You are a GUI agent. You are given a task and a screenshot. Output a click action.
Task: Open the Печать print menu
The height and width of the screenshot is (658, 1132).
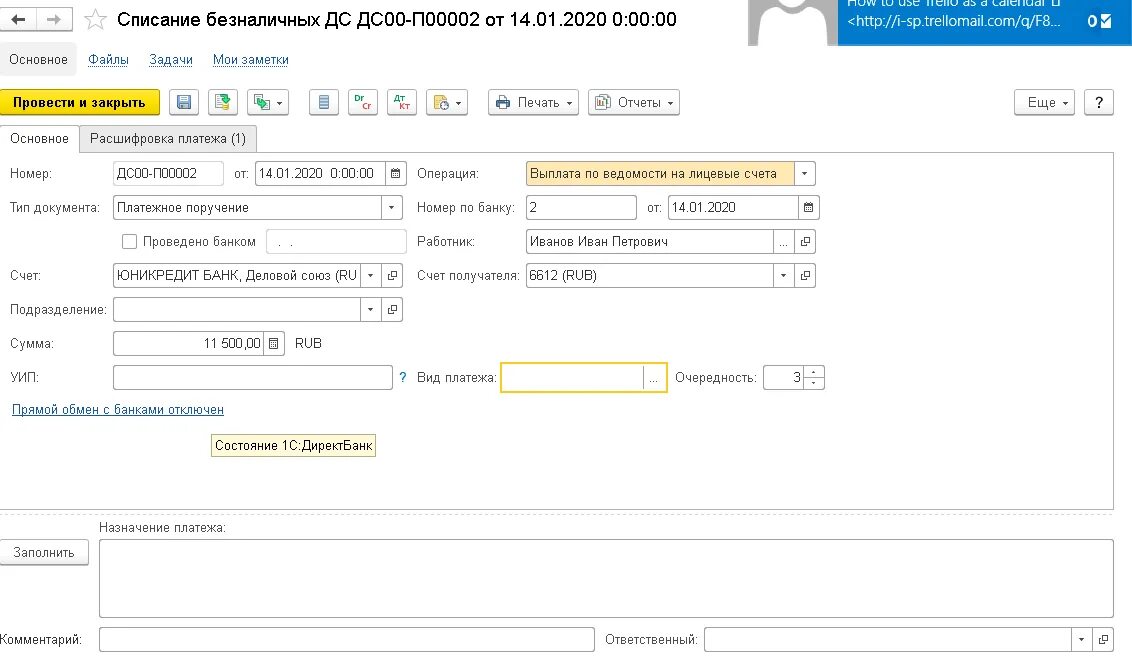(x=534, y=103)
